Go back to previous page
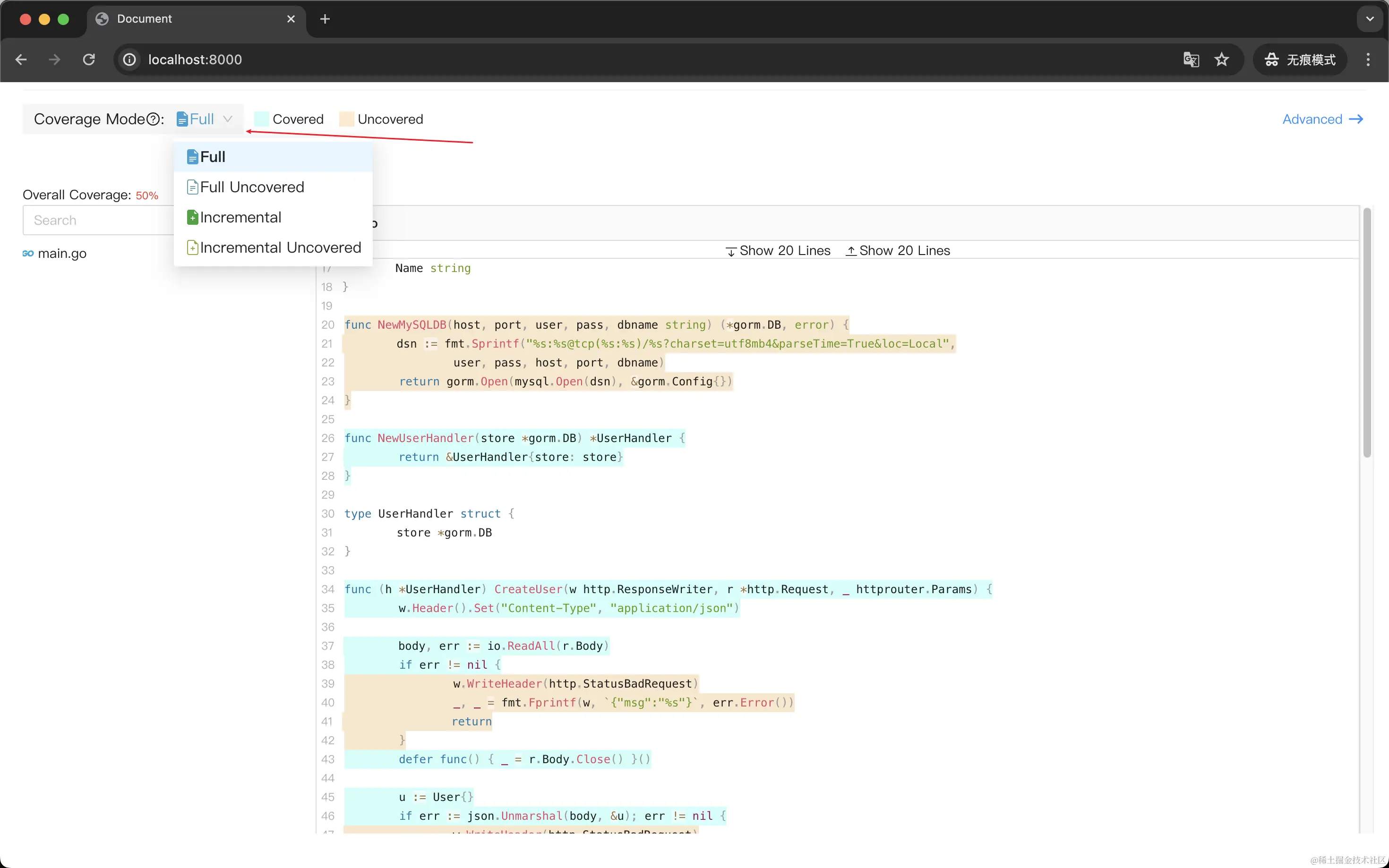Screen dimensions: 1389x868 click(21, 60)
